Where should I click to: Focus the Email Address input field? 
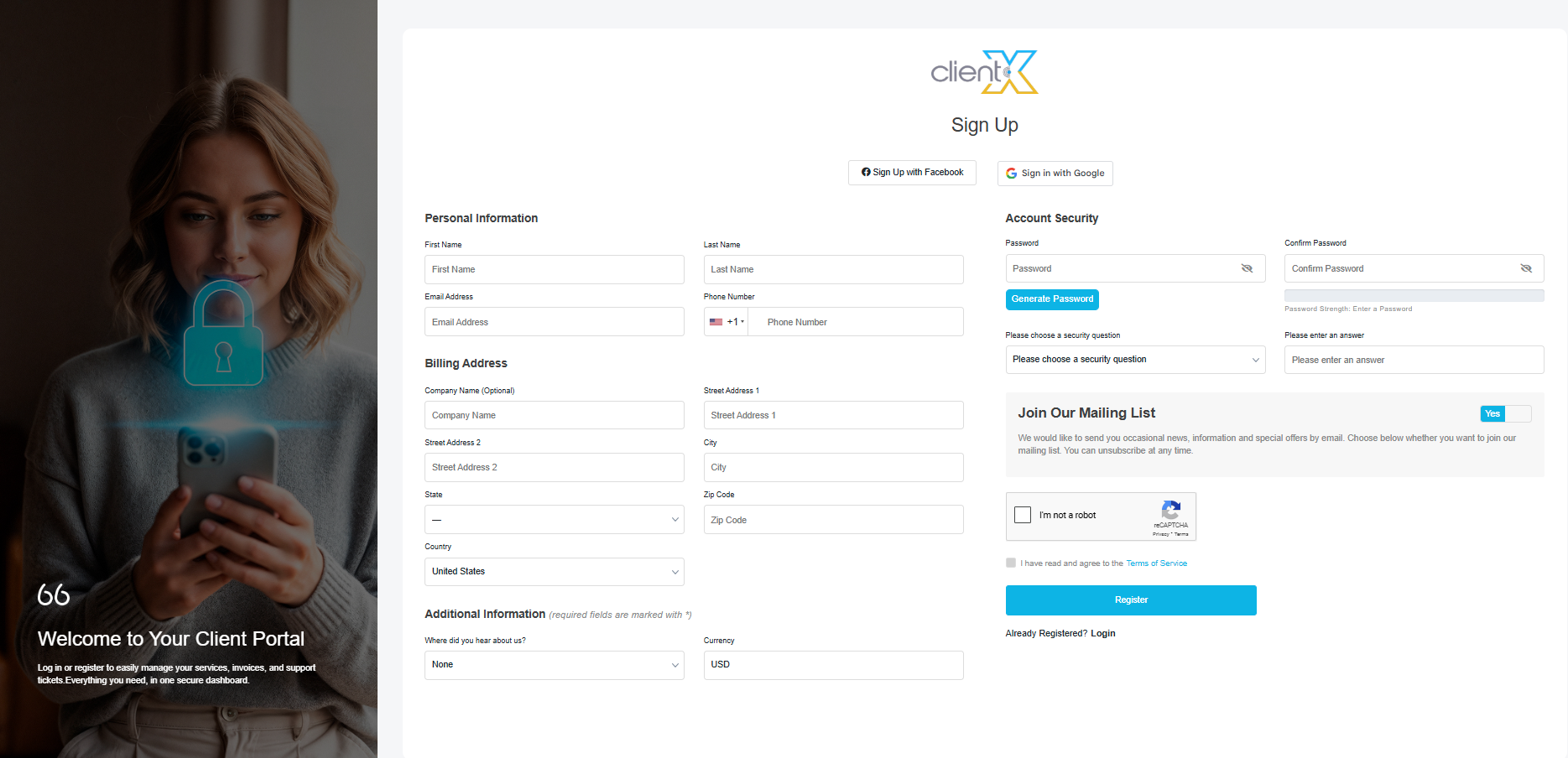[554, 322]
